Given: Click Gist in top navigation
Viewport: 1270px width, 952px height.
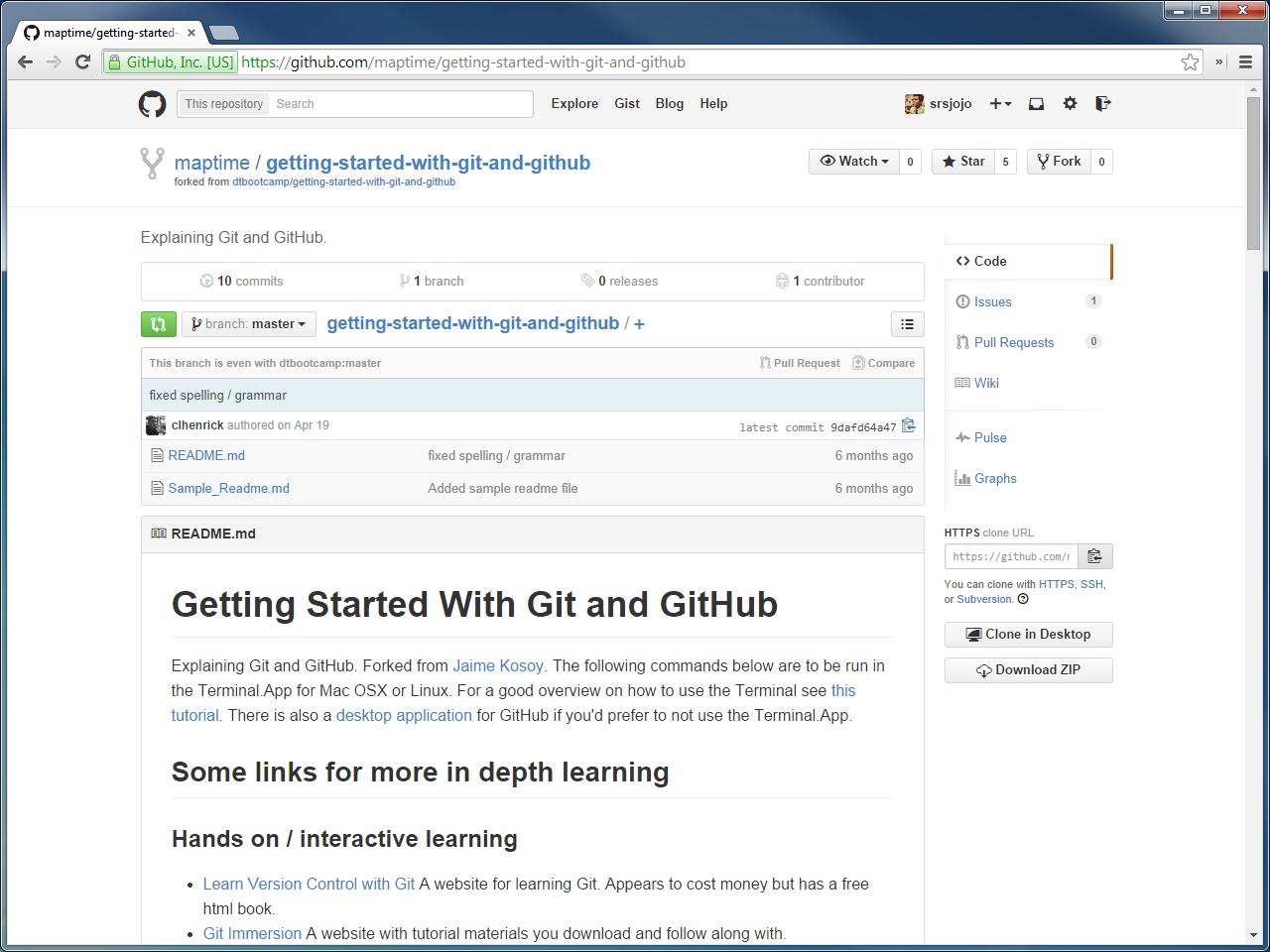Looking at the screenshot, I should pos(627,103).
